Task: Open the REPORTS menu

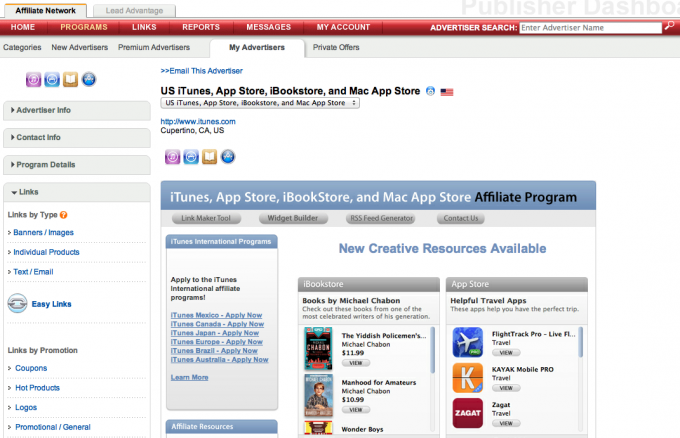Action: [x=201, y=27]
